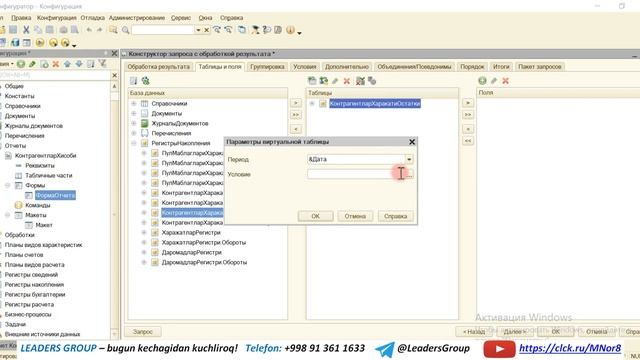Viewport: 640px width, 360px height.
Task: Click scroll-down arrow of configuration tree scrollbar
Action: (114, 334)
